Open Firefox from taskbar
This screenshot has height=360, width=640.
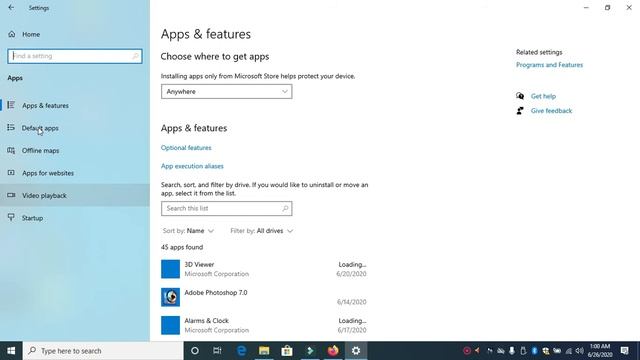pos(333,351)
